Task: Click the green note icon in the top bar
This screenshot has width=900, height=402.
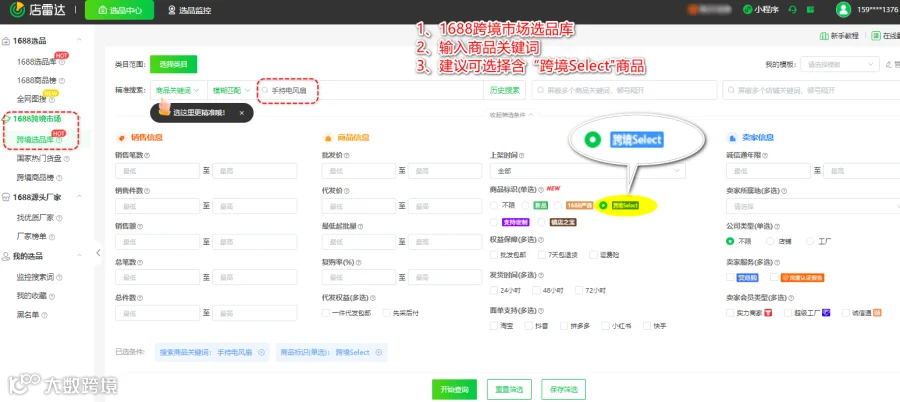Action: (811, 10)
